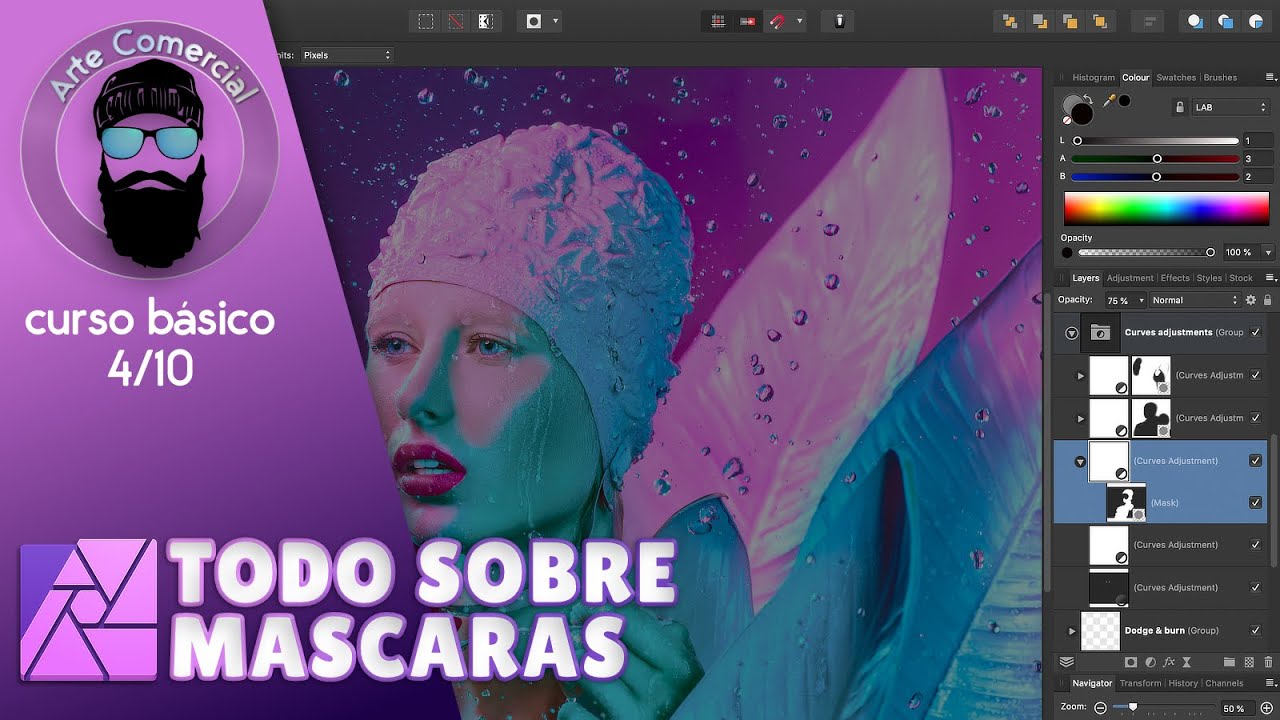The width and height of the screenshot is (1280, 720).
Task: Click the Add Pixel Layer checkered icon
Action: (1249, 662)
